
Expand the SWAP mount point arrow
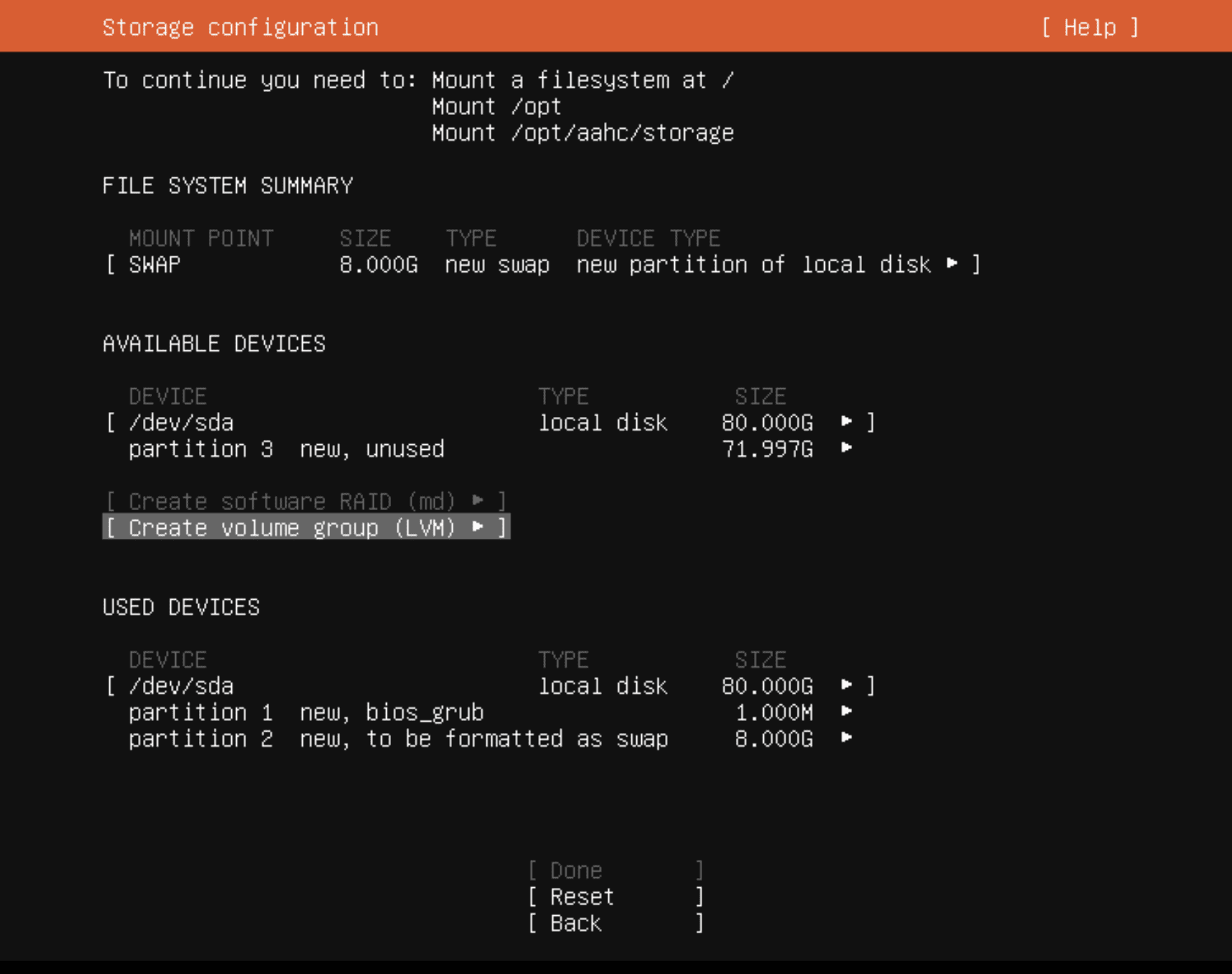tap(952, 263)
